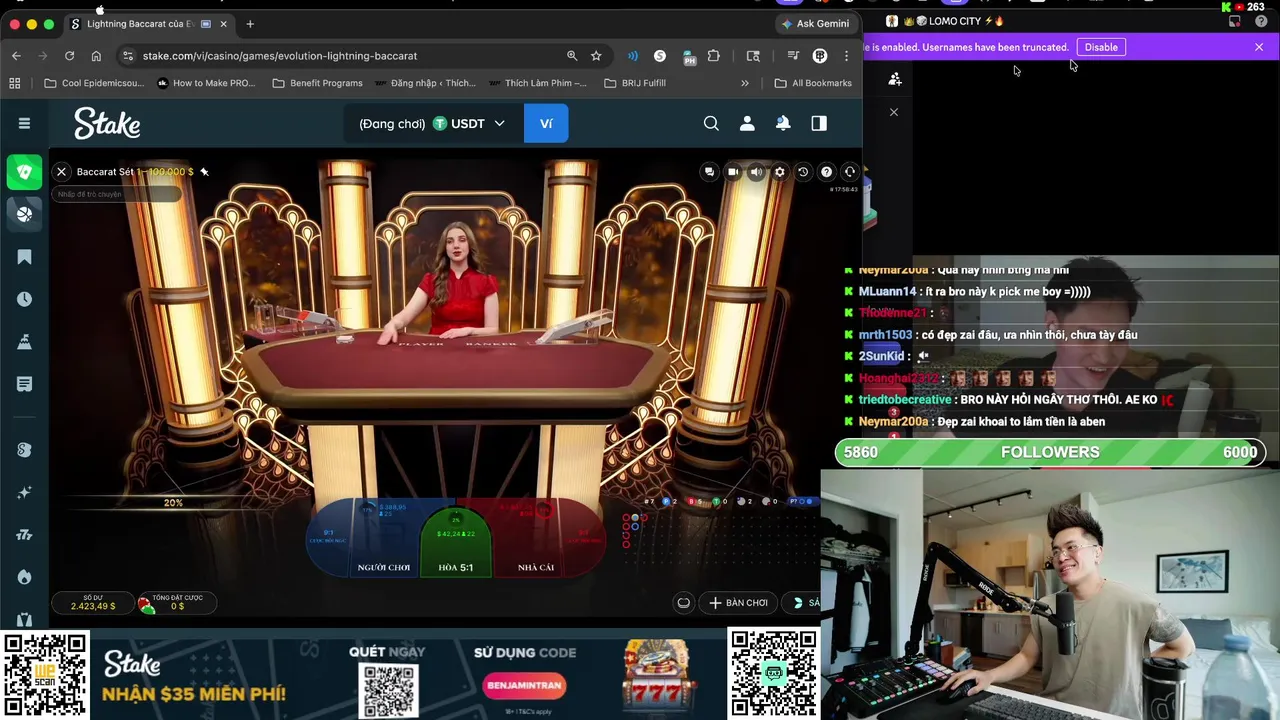This screenshot has width=1280, height=720.
Task: Click the 20% statistic on the table's left
Action: tap(173, 503)
